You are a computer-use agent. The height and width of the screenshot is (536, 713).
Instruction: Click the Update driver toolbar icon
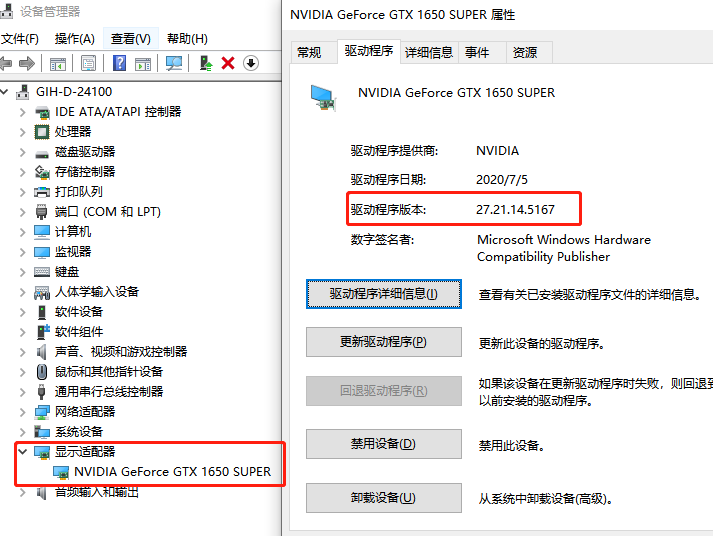tap(206, 63)
